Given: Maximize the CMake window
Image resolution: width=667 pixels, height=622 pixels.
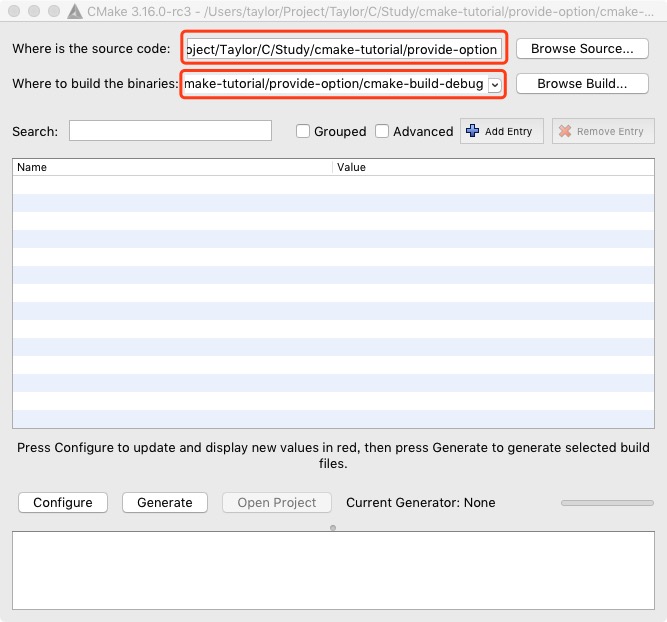Looking at the screenshot, I should (x=53, y=12).
